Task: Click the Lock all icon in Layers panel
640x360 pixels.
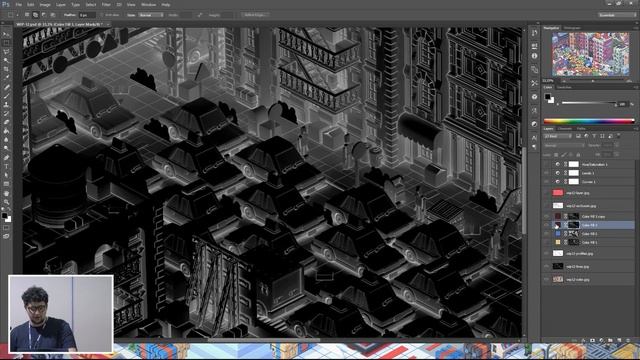Action: point(578,155)
